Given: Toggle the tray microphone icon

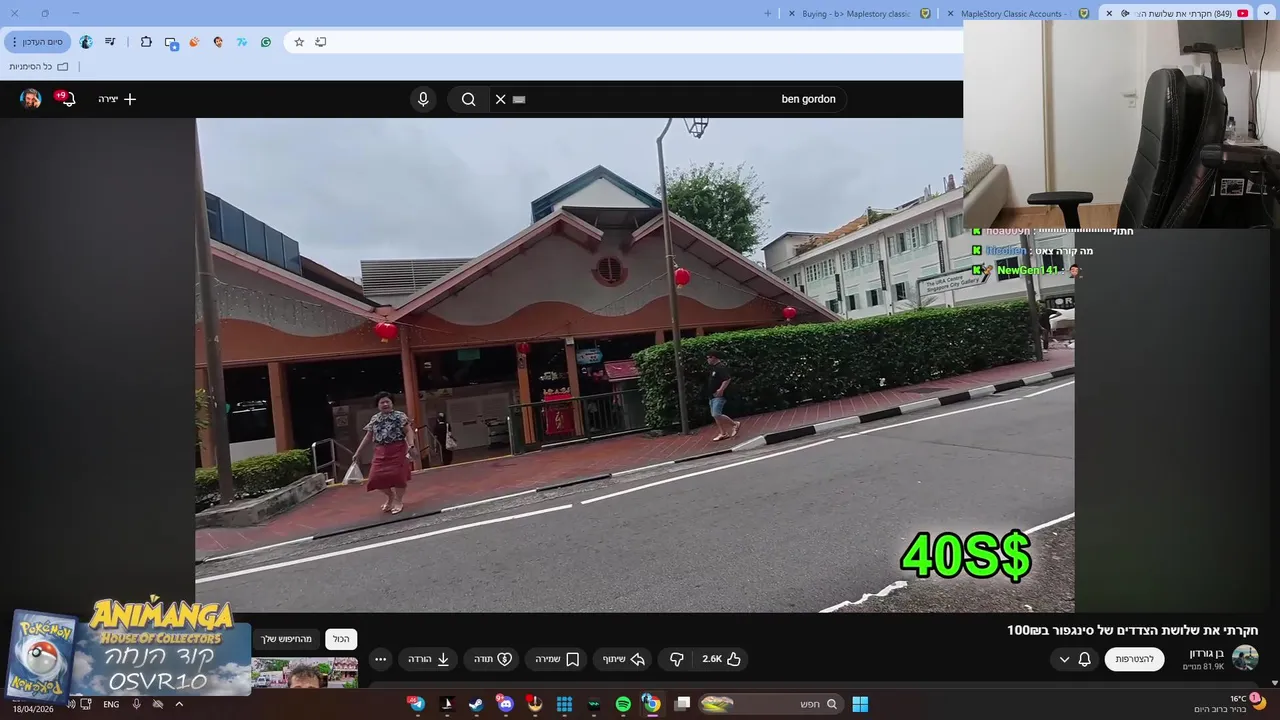Looking at the screenshot, I should click(136, 704).
